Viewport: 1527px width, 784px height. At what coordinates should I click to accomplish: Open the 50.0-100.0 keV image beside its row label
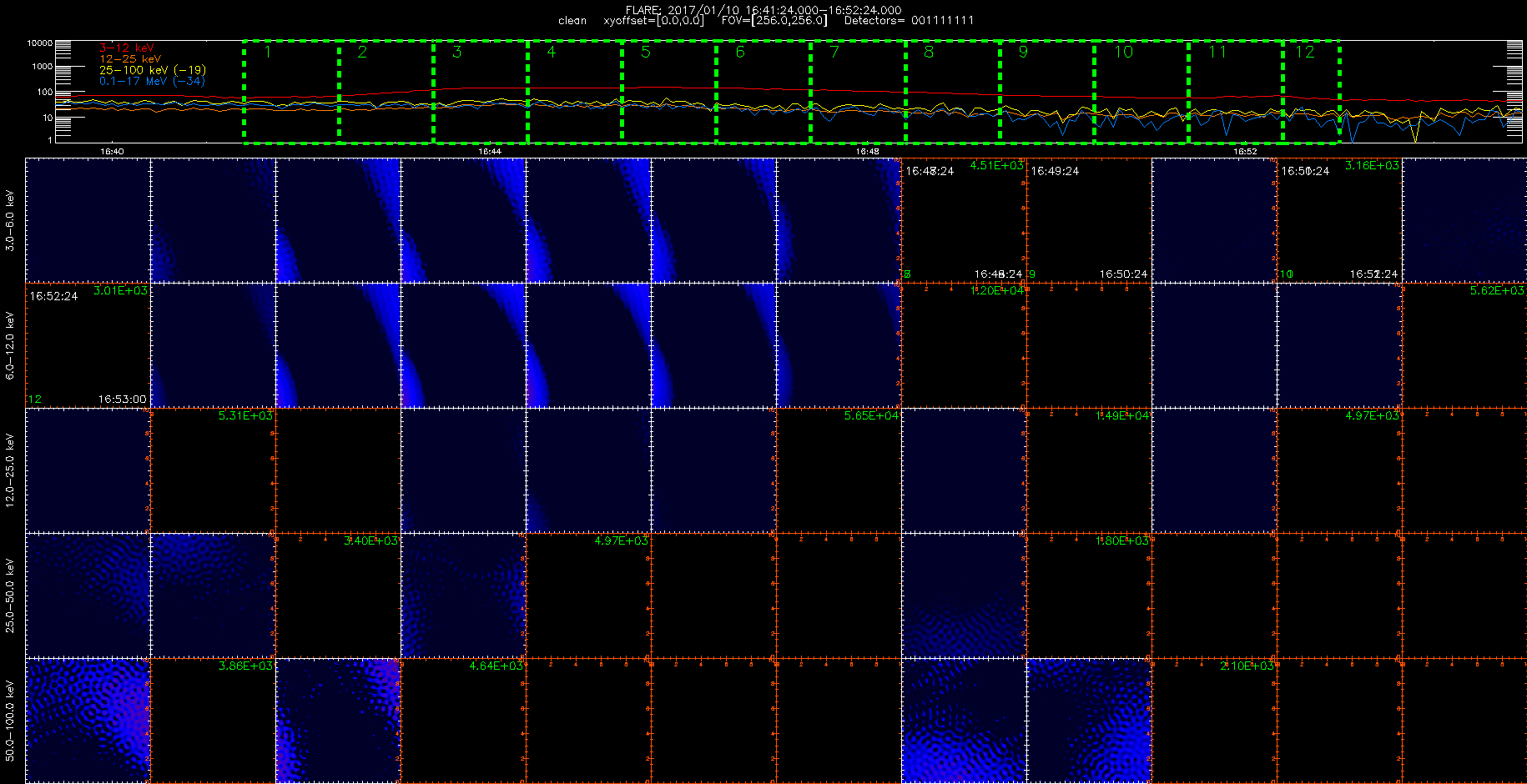[88, 721]
